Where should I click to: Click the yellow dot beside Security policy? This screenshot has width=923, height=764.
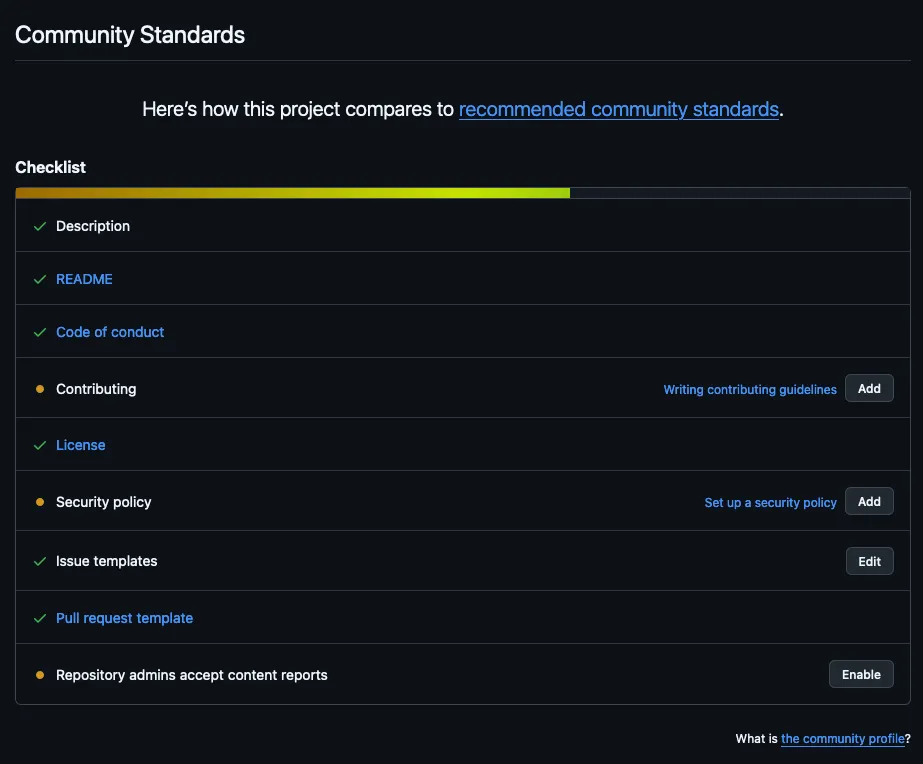pyautogui.click(x=40, y=502)
